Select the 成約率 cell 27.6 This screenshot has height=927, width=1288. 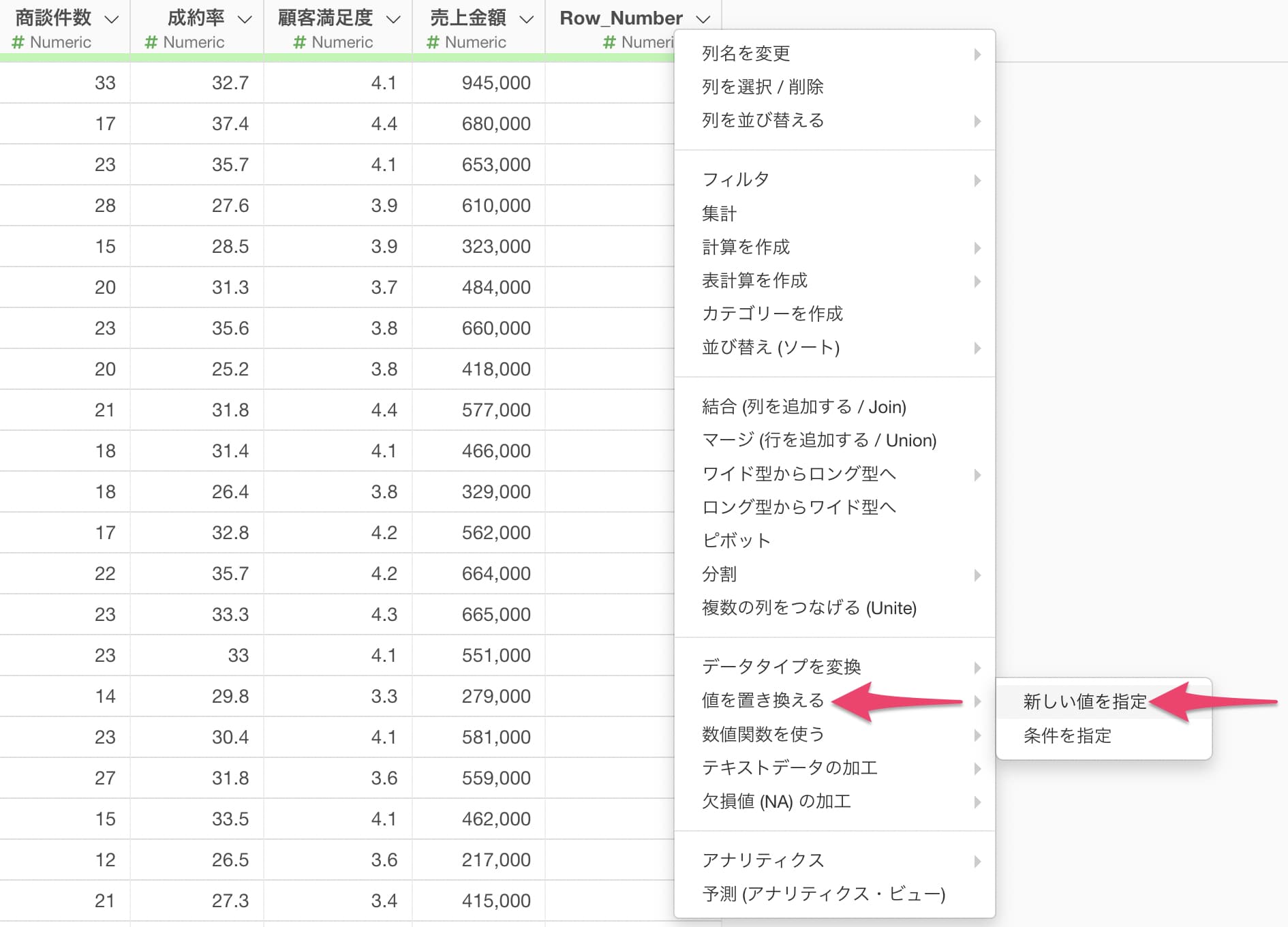pos(197,206)
